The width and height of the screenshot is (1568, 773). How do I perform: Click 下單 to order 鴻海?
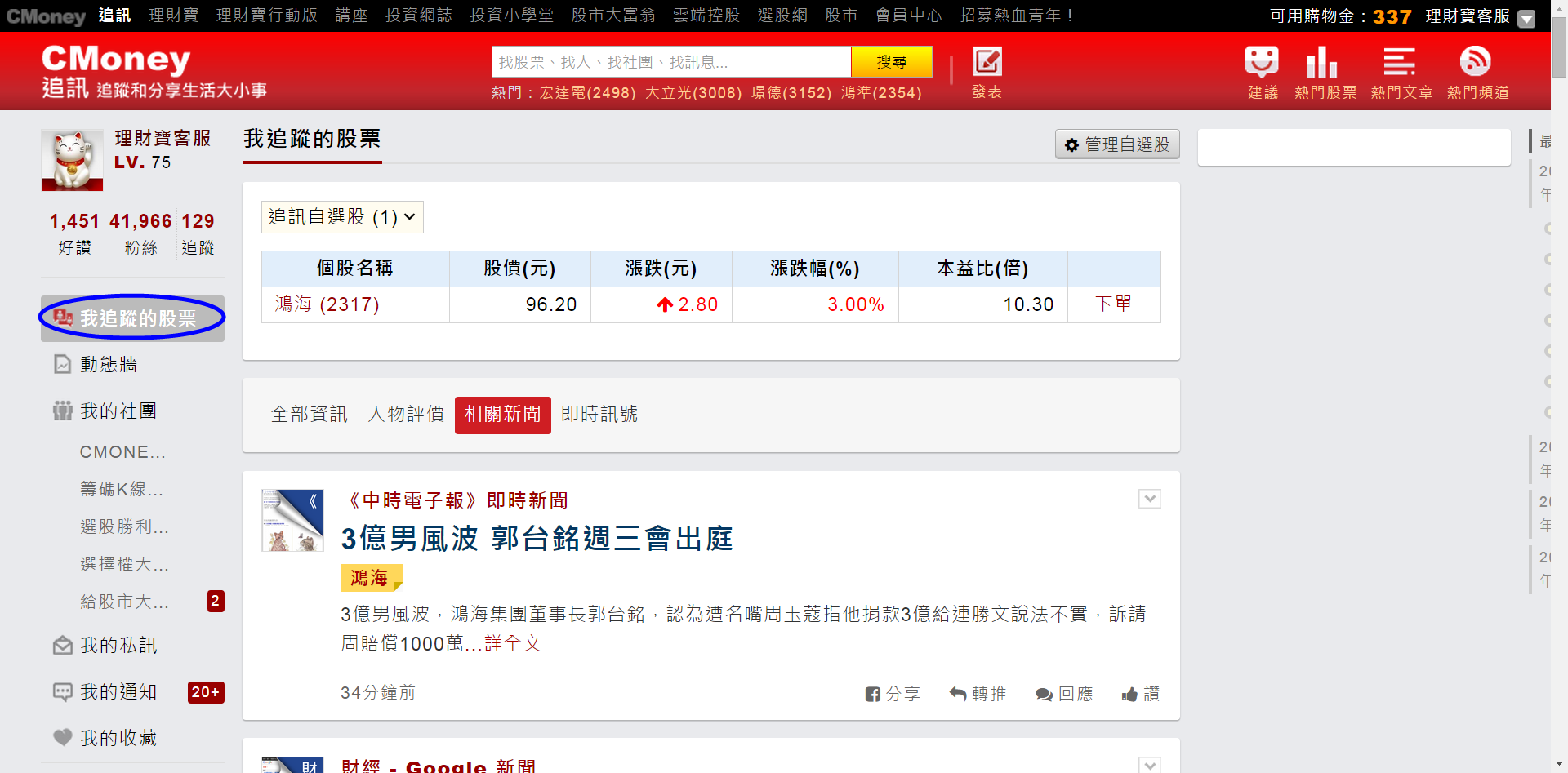(x=1113, y=304)
